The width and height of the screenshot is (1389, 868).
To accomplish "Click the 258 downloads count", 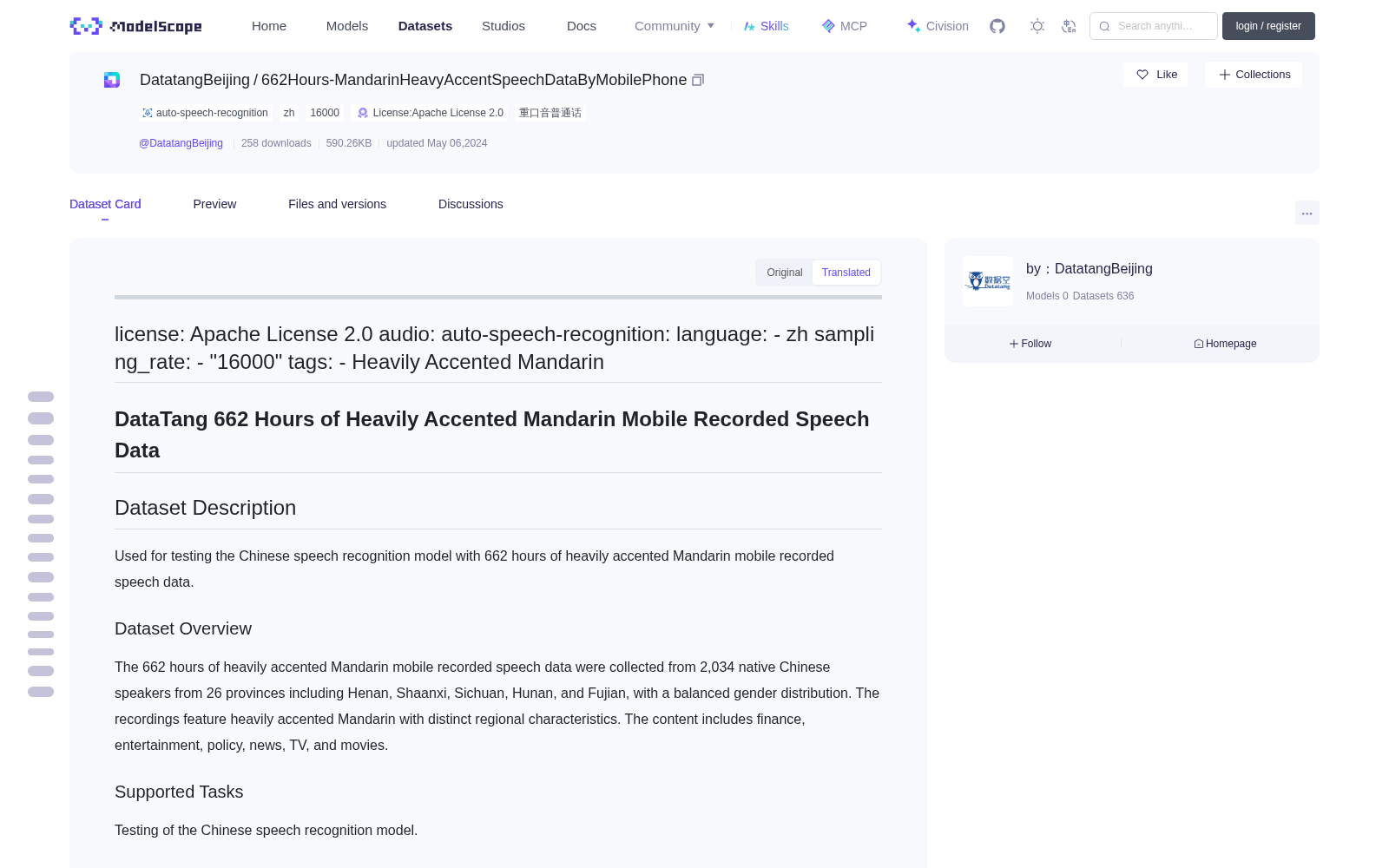I will pos(276,143).
